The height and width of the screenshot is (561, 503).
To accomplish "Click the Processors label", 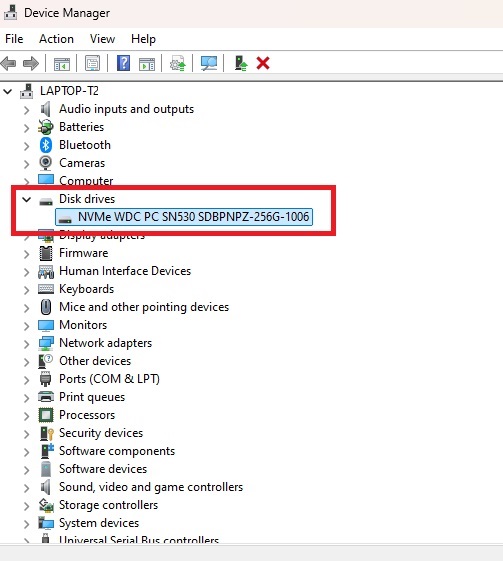I will point(87,415).
